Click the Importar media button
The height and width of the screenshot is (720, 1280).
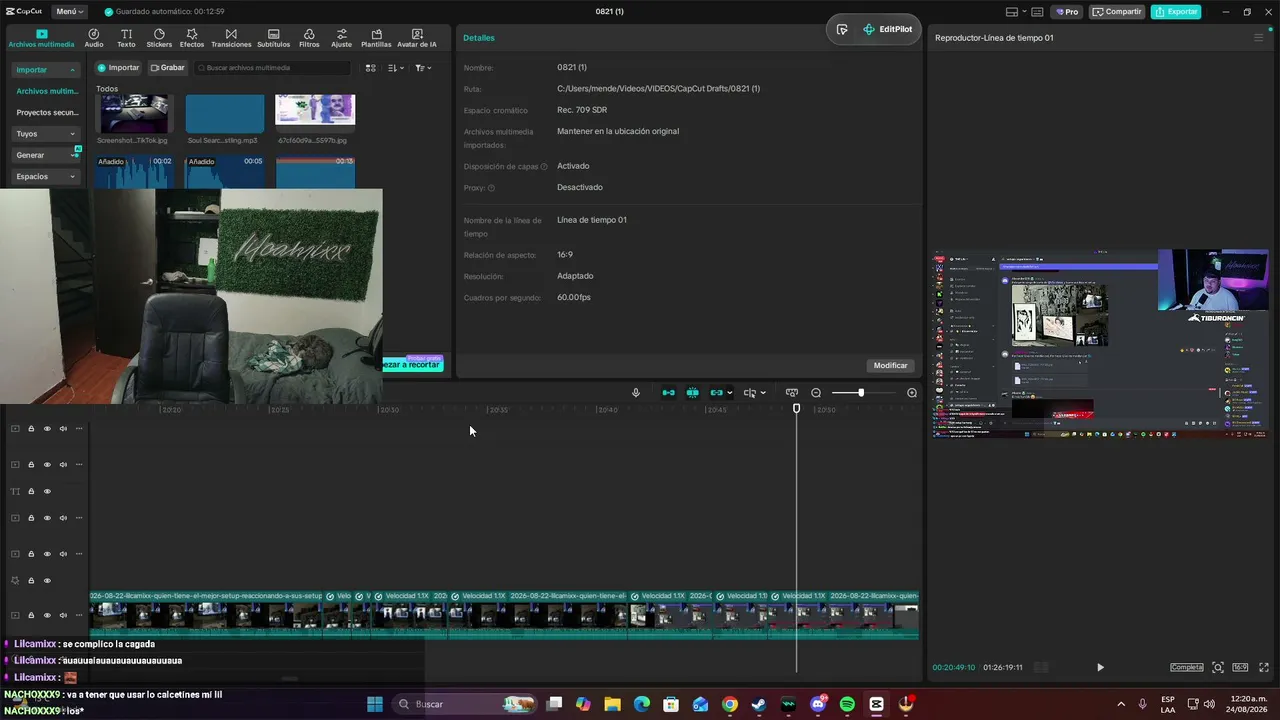click(x=118, y=68)
